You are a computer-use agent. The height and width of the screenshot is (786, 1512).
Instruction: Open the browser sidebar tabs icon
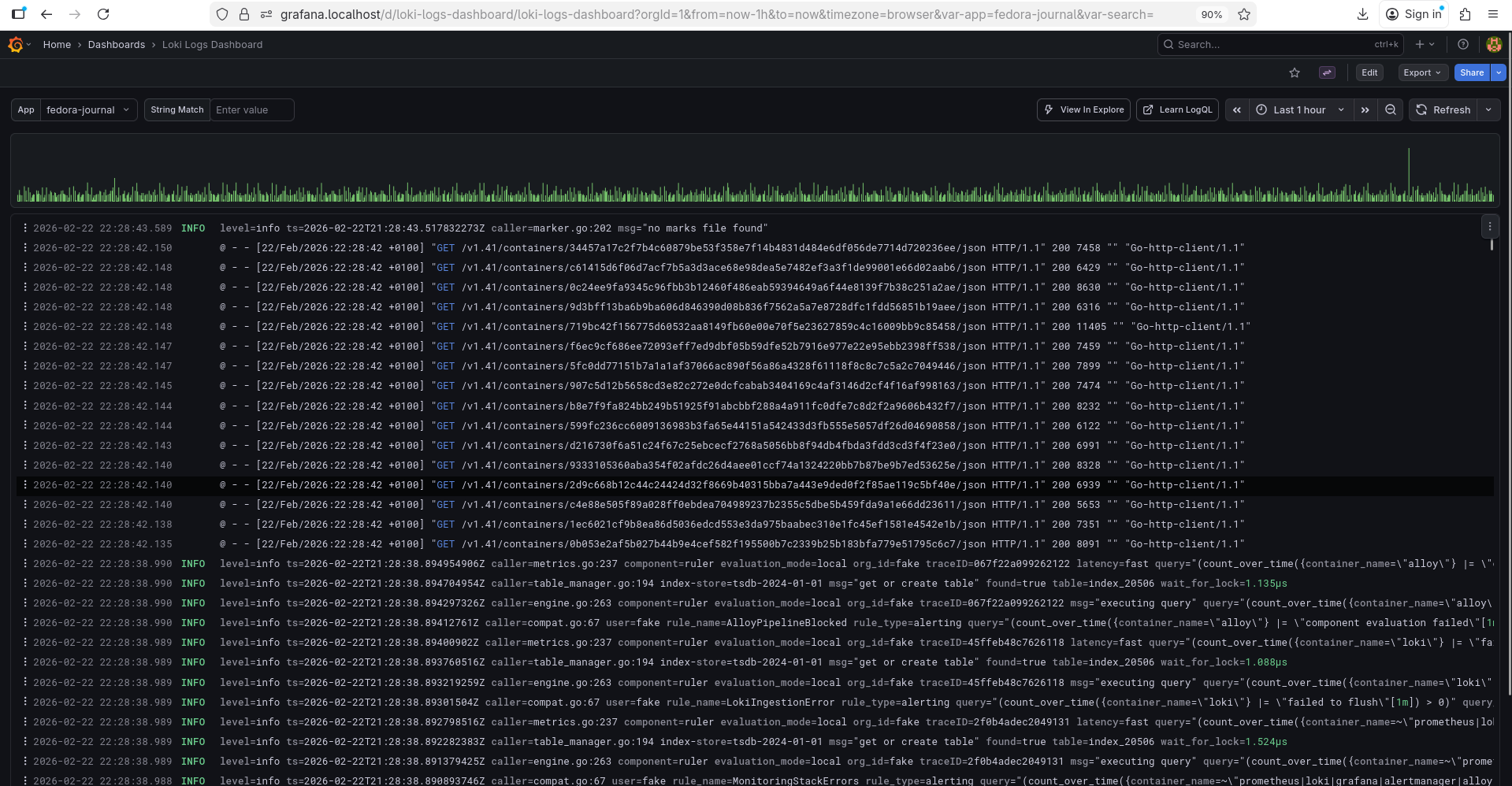(18, 14)
